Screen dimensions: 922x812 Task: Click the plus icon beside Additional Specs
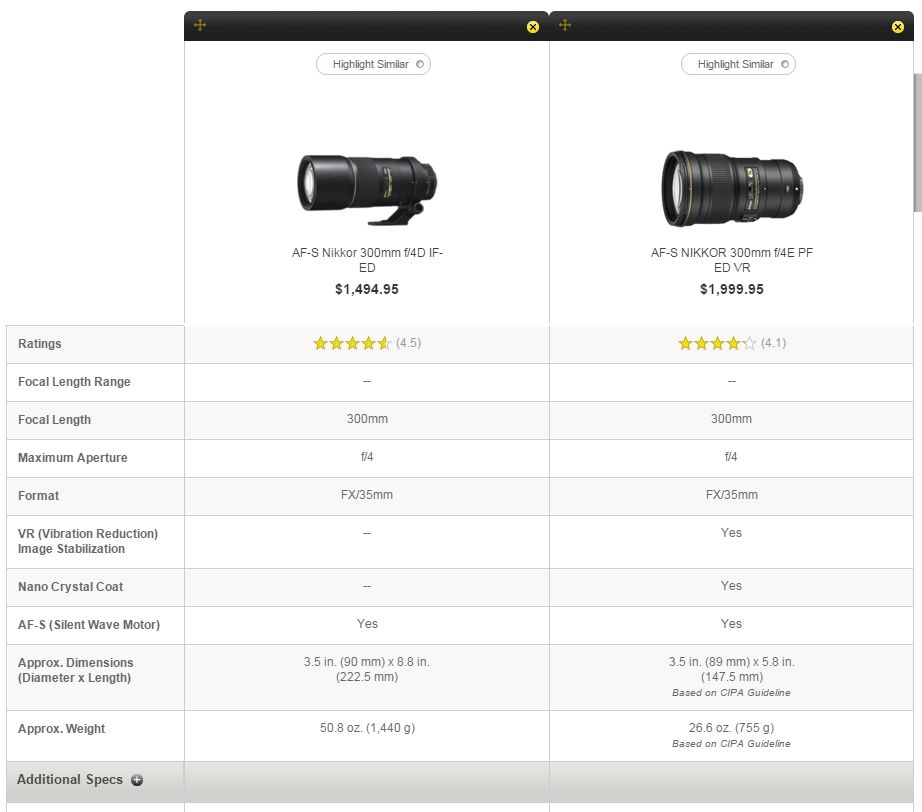(x=137, y=780)
